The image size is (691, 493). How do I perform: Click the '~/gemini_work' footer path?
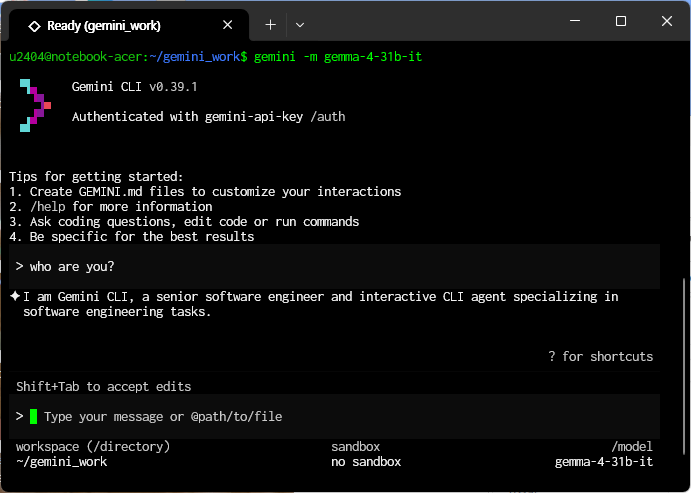click(62, 462)
